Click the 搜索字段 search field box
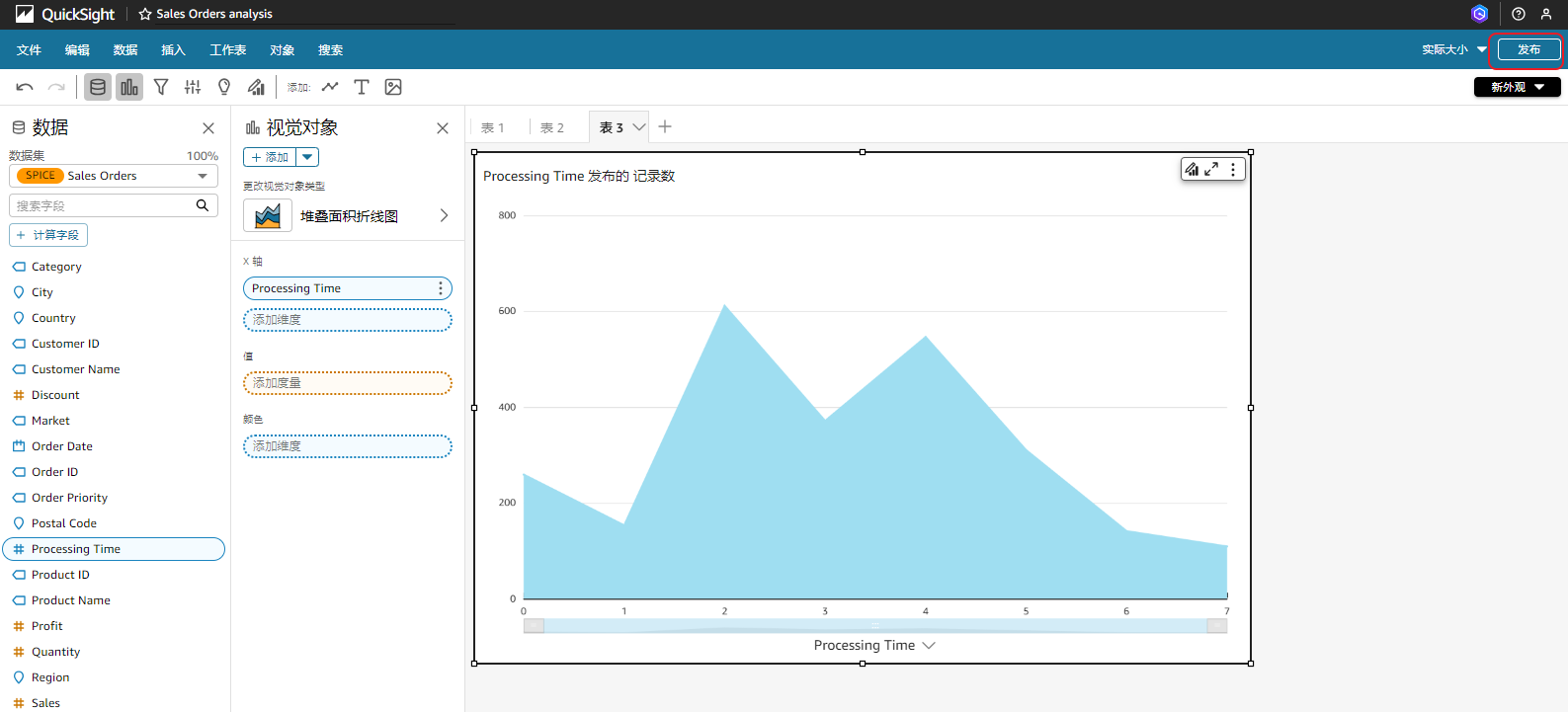Screen dimensions: 1568x712 pyautogui.click(x=104, y=205)
